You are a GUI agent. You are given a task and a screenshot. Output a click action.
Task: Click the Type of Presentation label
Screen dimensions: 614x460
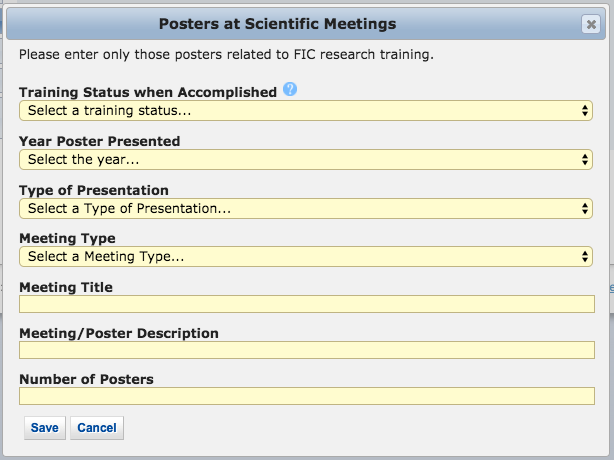pyautogui.click(x=94, y=190)
